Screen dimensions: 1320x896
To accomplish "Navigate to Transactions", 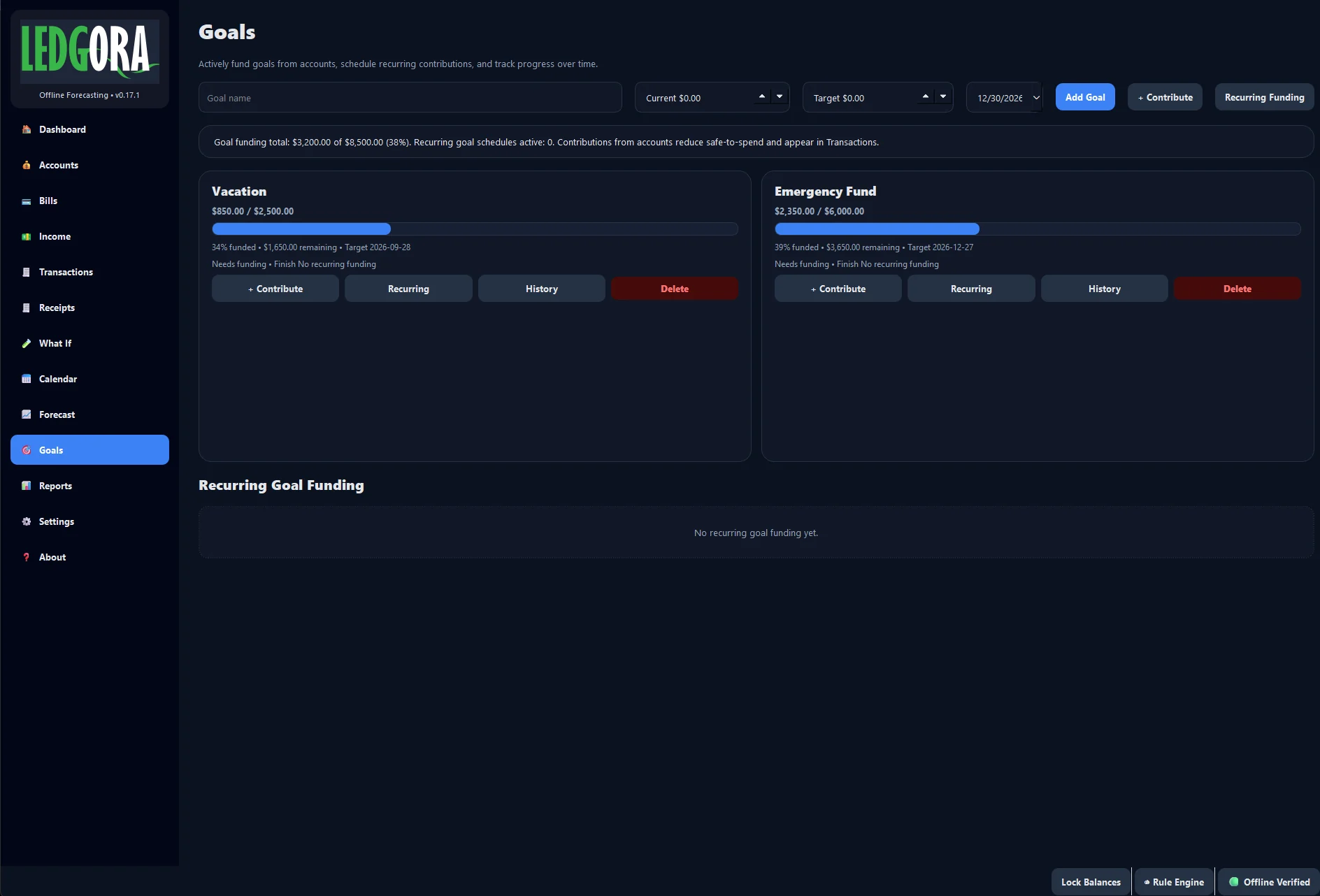I will point(89,272).
